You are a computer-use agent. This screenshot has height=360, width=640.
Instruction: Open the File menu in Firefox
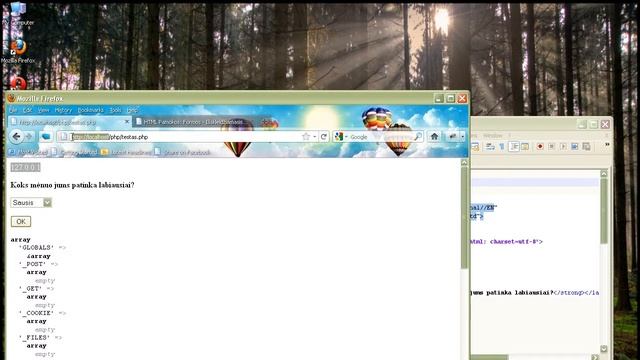13,110
